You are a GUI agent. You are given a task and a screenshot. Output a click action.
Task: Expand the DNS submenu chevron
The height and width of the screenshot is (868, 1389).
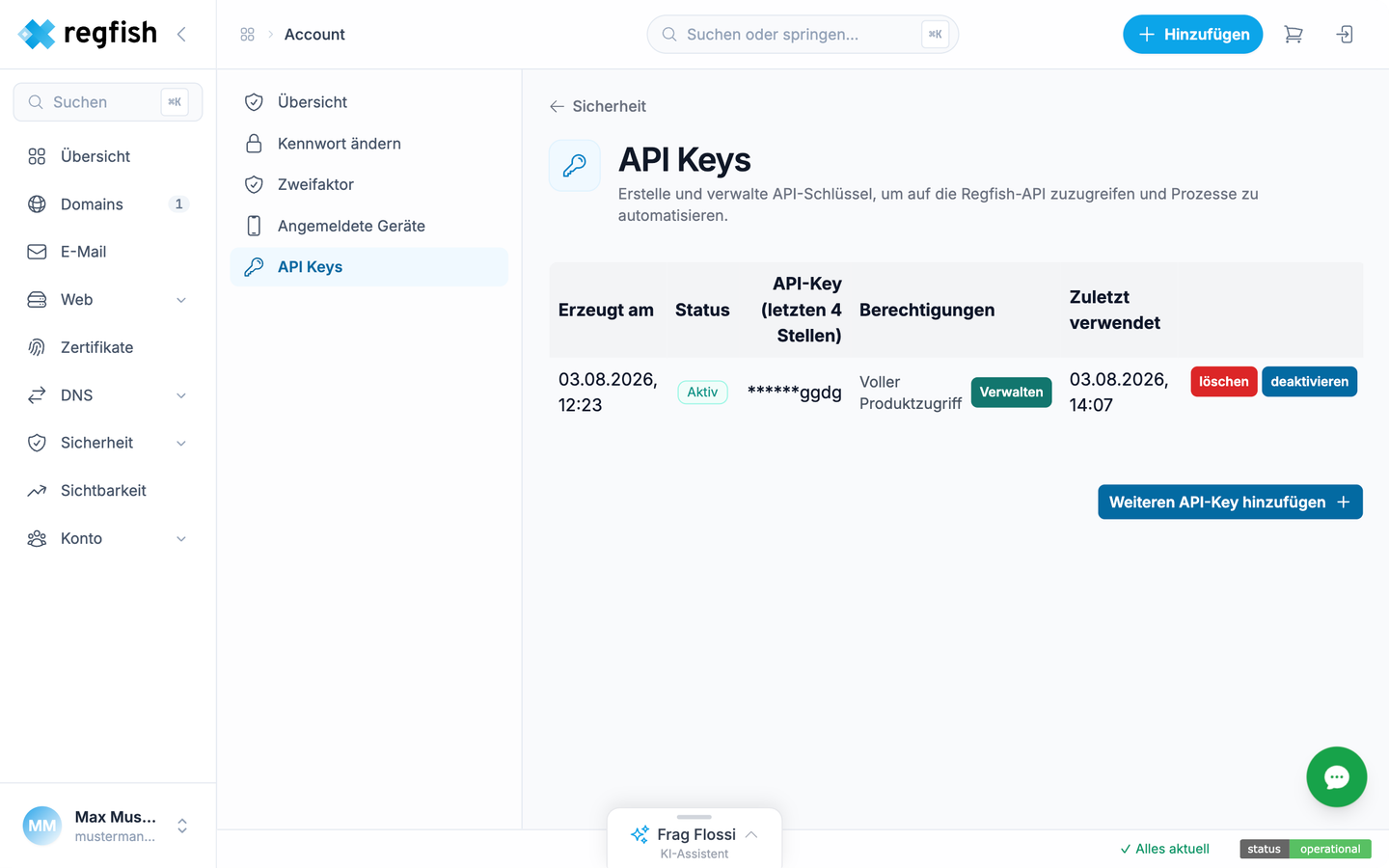click(181, 395)
